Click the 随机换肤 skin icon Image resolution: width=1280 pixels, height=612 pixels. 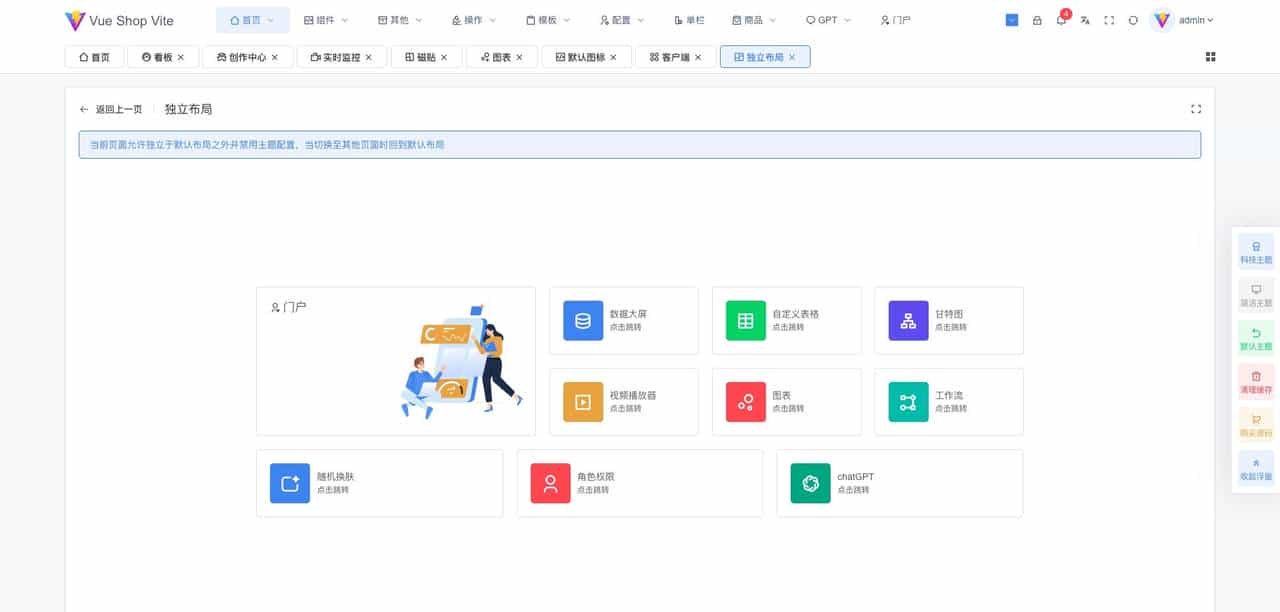[288, 483]
